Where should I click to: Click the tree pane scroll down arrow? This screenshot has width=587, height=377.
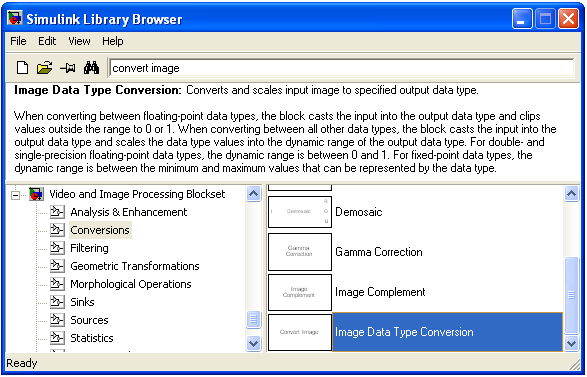253,343
